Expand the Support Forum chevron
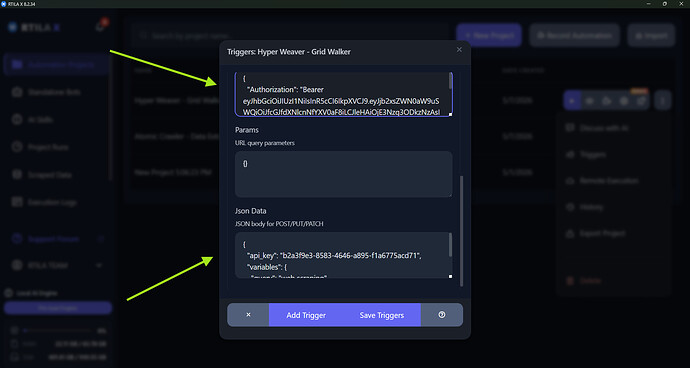Viewport: 690px width, 368px height. [100, 239]
